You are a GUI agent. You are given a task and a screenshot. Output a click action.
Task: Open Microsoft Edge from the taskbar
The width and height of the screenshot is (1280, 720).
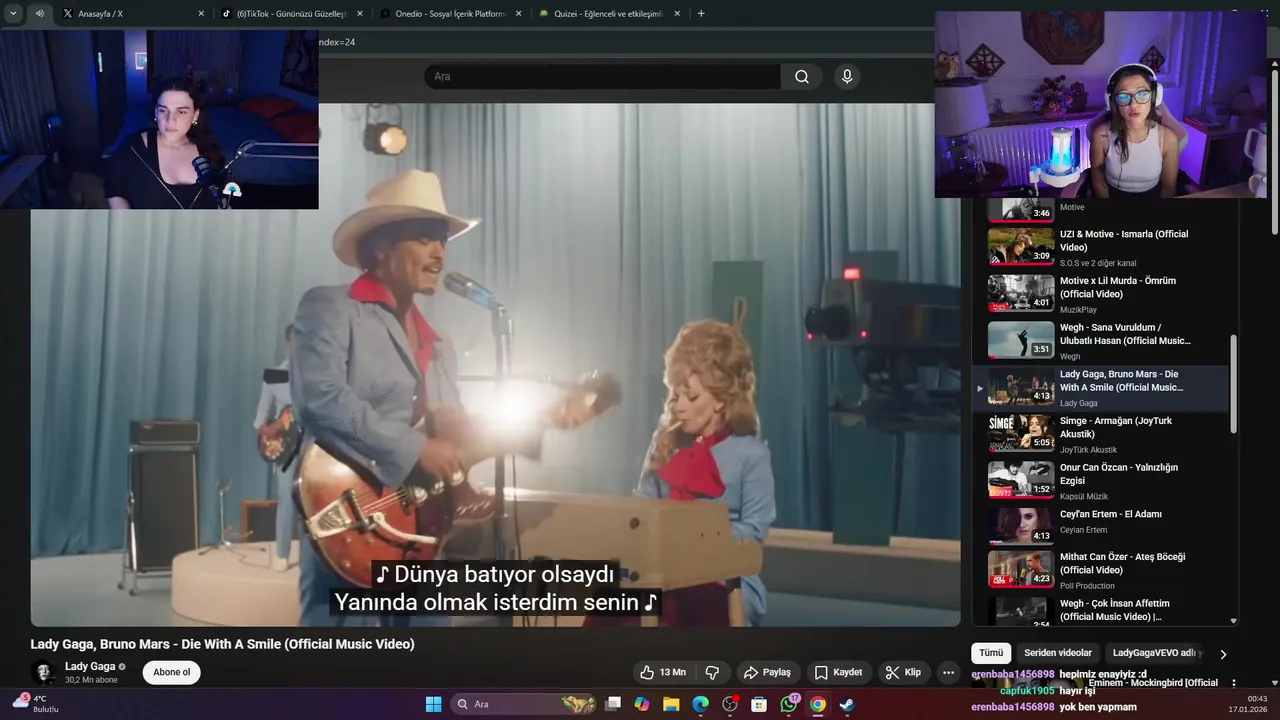700,704
